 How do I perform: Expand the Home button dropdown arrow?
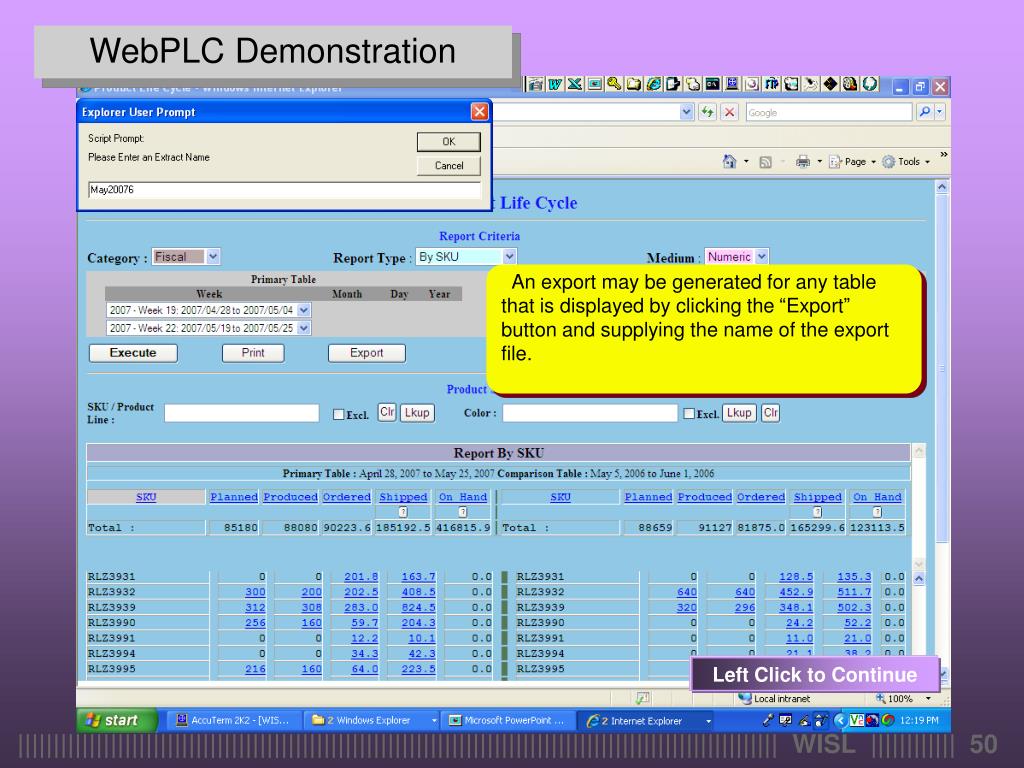click(746, 161)
